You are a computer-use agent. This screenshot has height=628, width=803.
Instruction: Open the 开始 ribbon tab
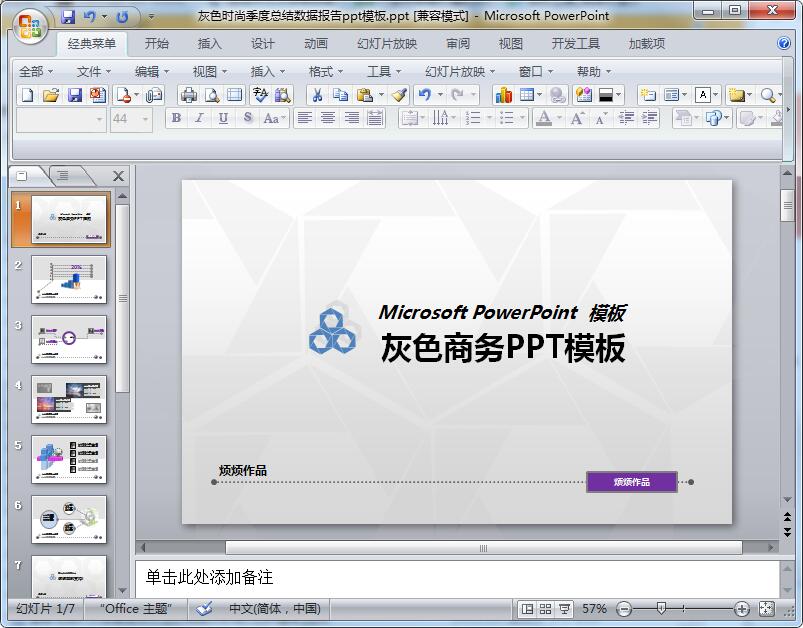coord(156,44)
